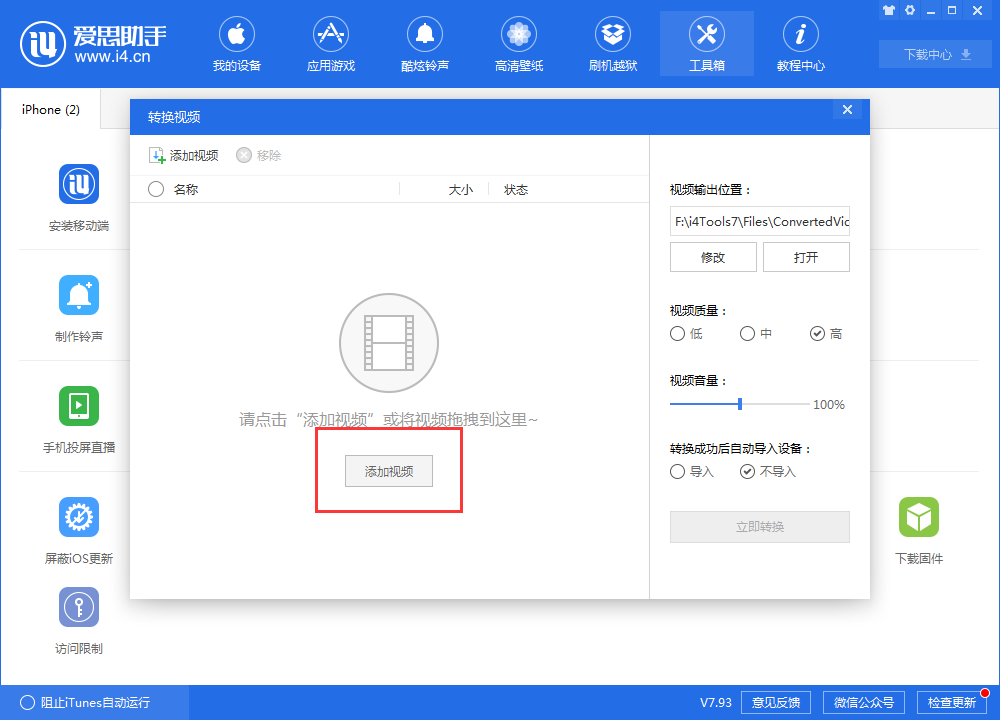Open the Tutorial Center (教程中心)
The height and width of the screenshot is (720, 1000).
[800, 43]
